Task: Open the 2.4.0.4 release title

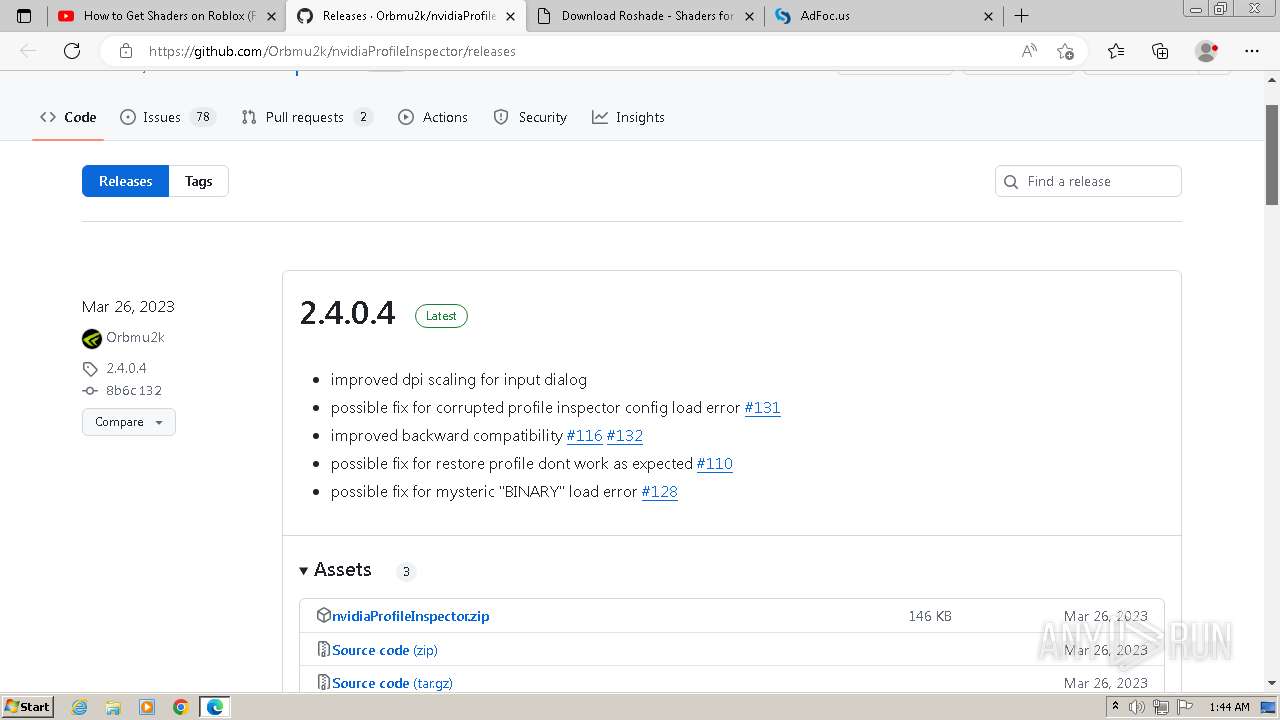Action: pyautogui.click(x=348, y=313)
